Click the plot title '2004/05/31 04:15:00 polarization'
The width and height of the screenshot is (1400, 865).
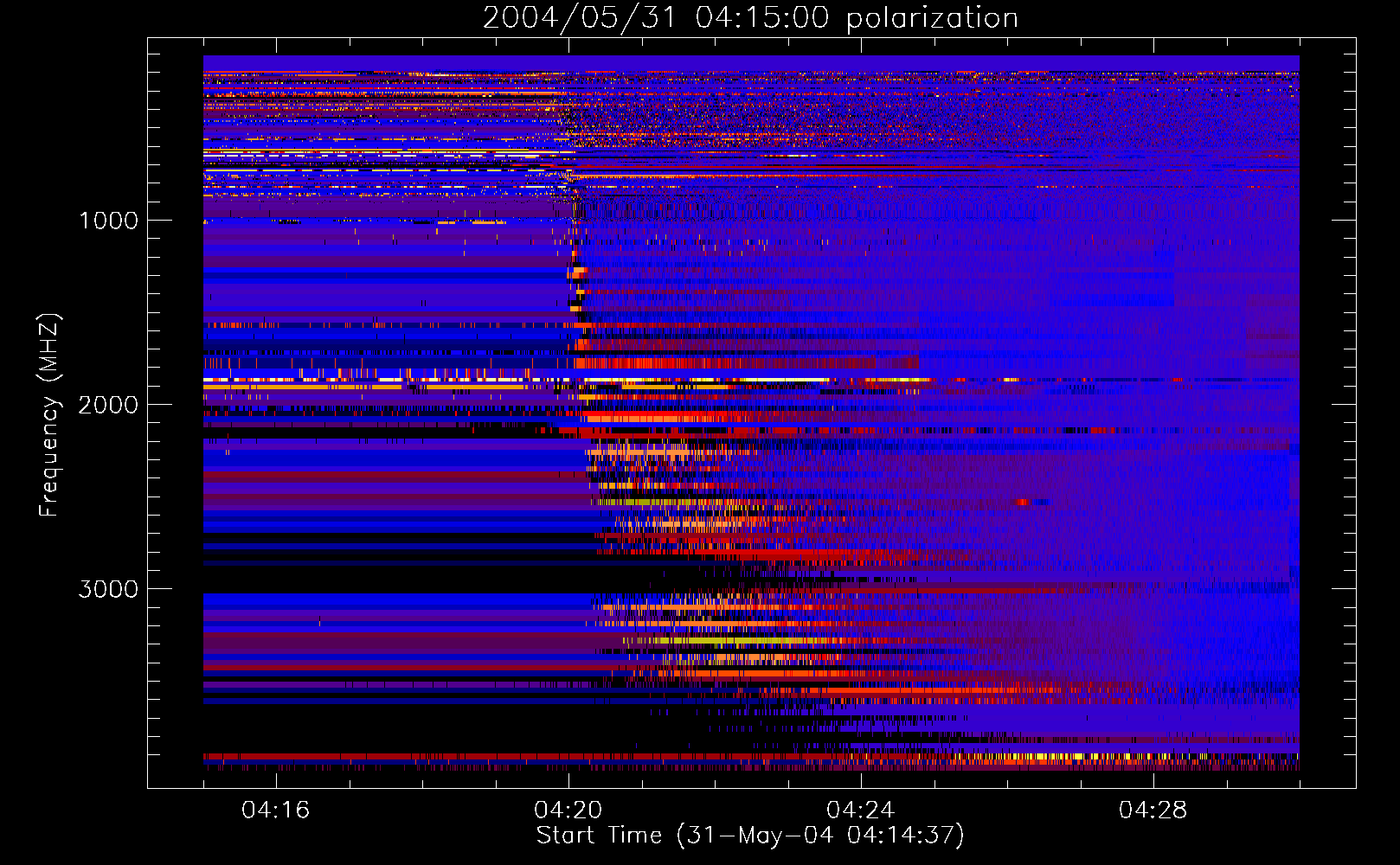point(750,18)
